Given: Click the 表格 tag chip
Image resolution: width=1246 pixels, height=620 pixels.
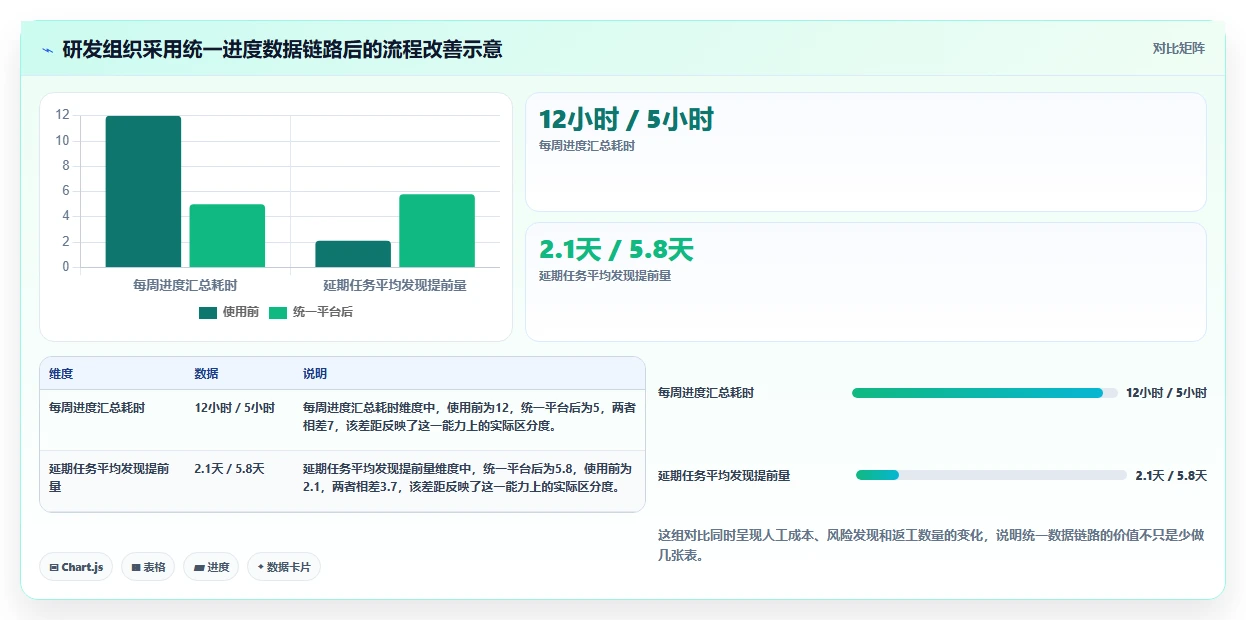Looking at the screenshot, I should (148, 567).
